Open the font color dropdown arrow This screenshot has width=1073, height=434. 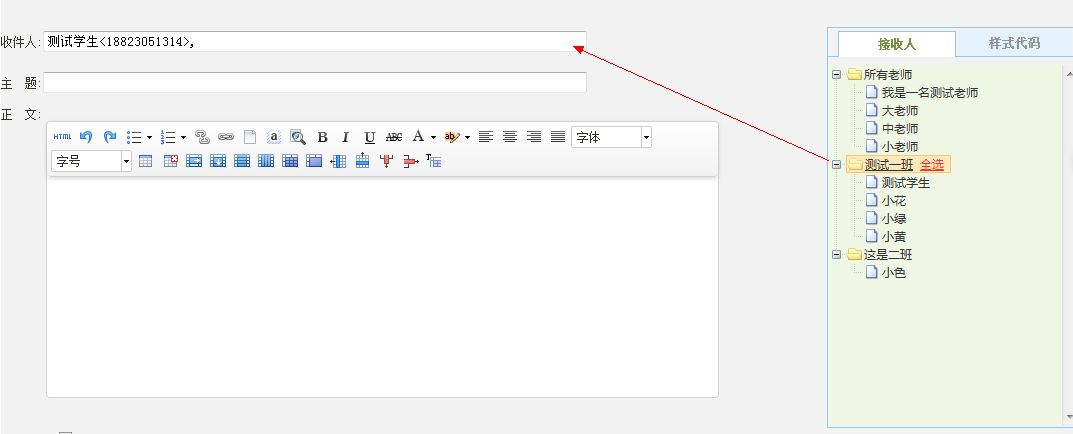pyautogui.click(x=433, y=137)
